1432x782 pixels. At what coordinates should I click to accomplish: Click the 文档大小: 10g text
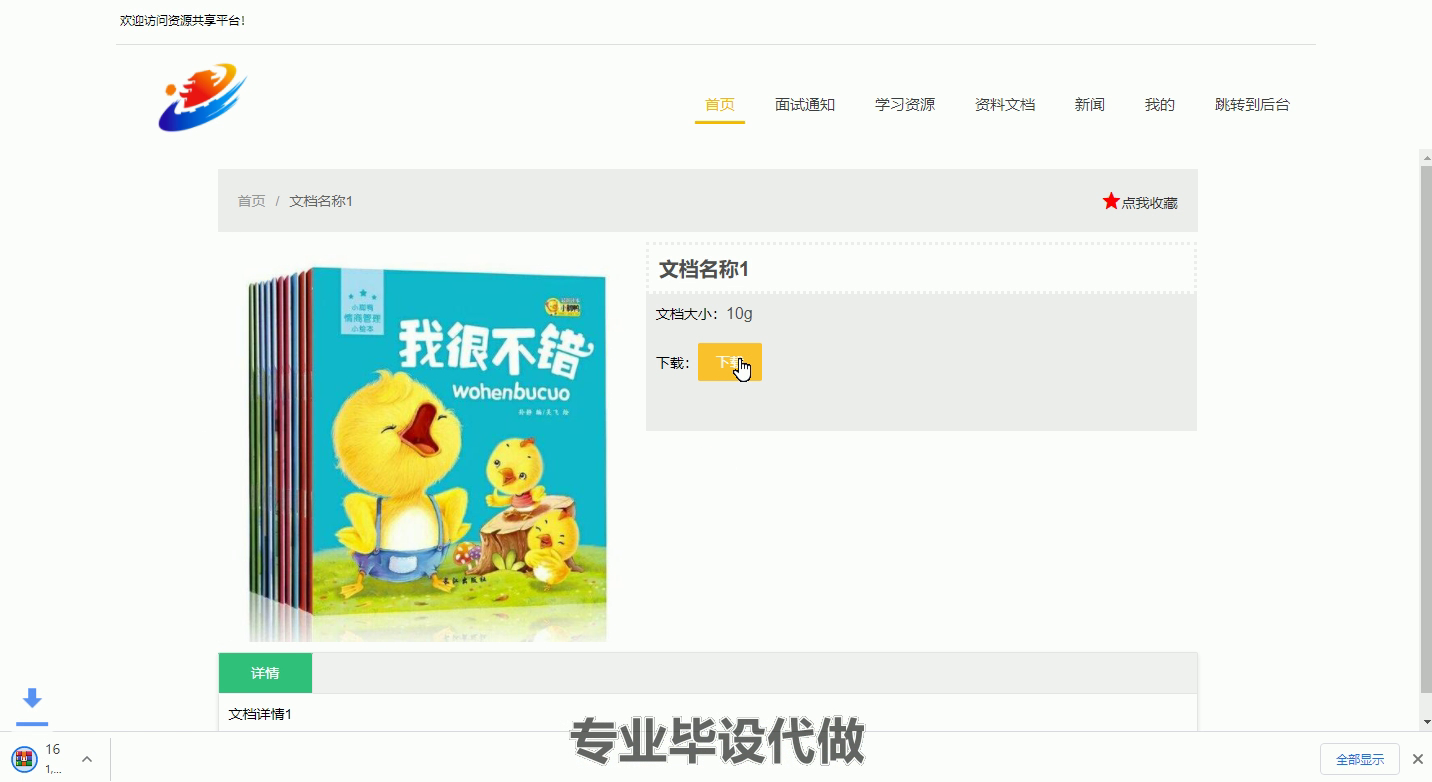pyautogui.click(x=704, y=314)
